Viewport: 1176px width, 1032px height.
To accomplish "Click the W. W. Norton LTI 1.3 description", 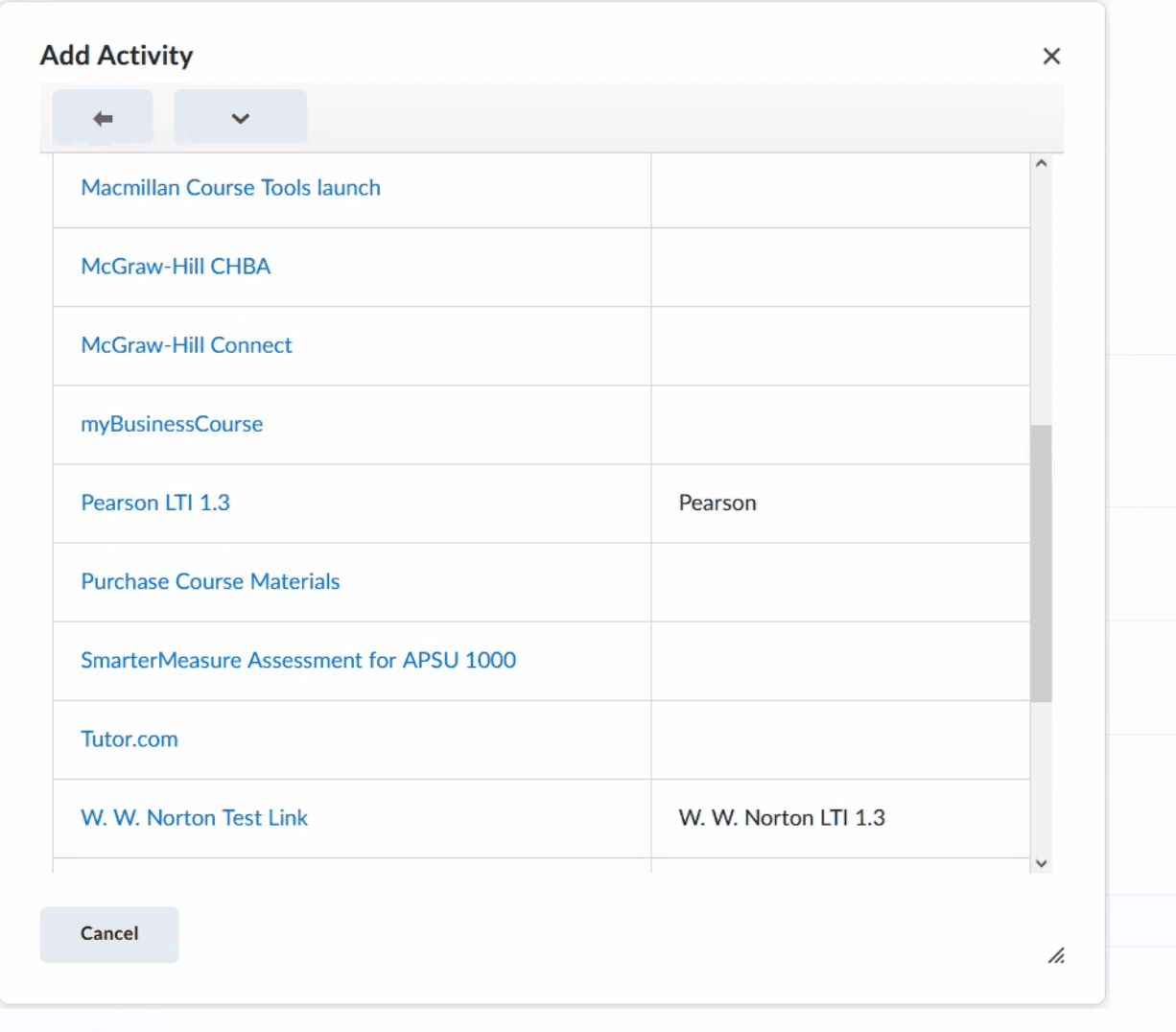I will [x=782, y=817].
